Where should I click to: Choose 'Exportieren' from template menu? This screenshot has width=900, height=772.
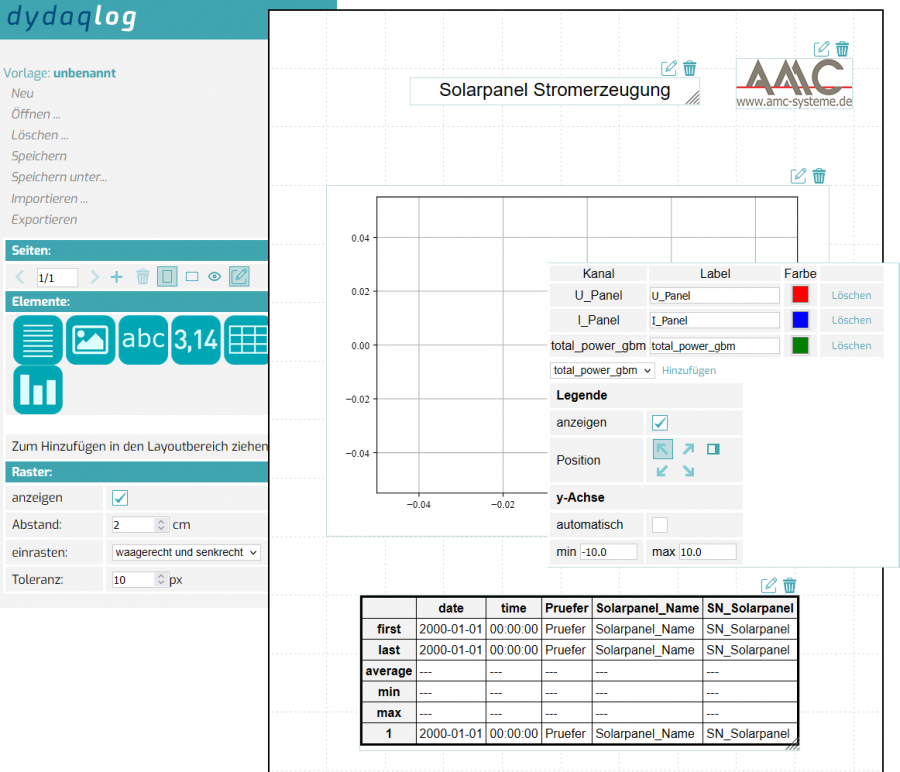[x=44, y=219]
